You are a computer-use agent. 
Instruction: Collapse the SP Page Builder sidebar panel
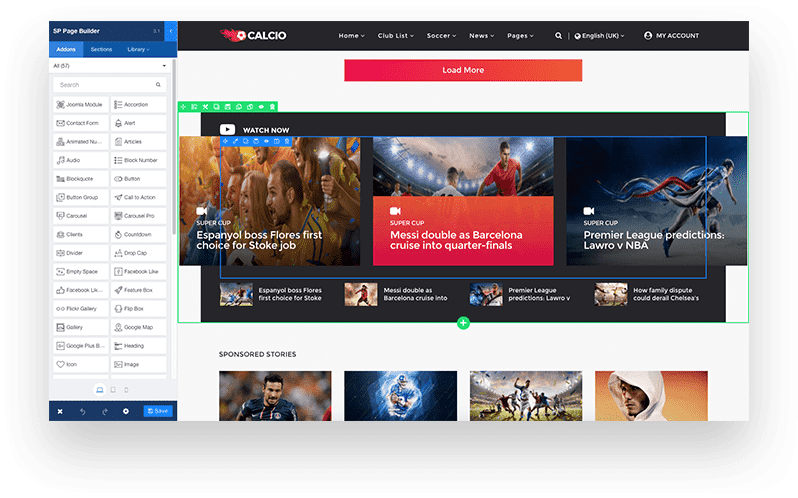[x=170, y=31]
